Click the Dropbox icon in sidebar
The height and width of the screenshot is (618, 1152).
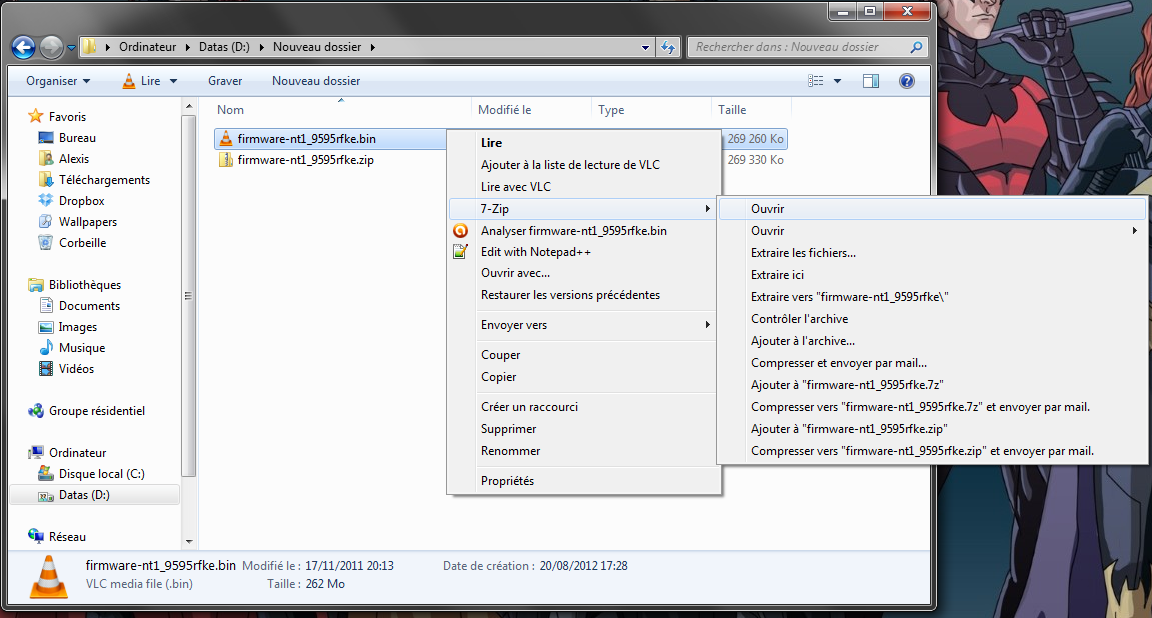46,200
